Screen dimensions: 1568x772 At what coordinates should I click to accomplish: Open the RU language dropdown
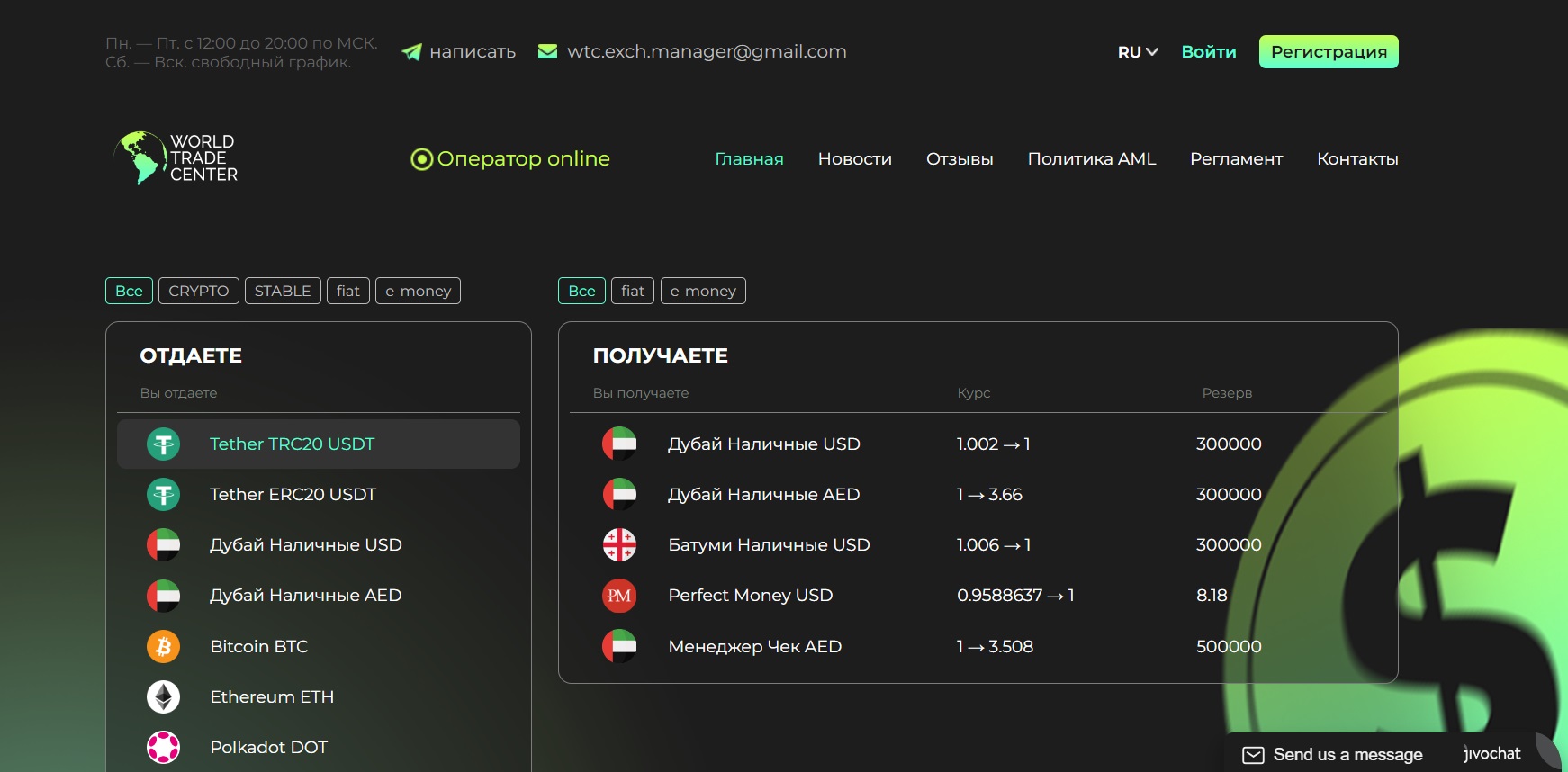click(1138, 52)
